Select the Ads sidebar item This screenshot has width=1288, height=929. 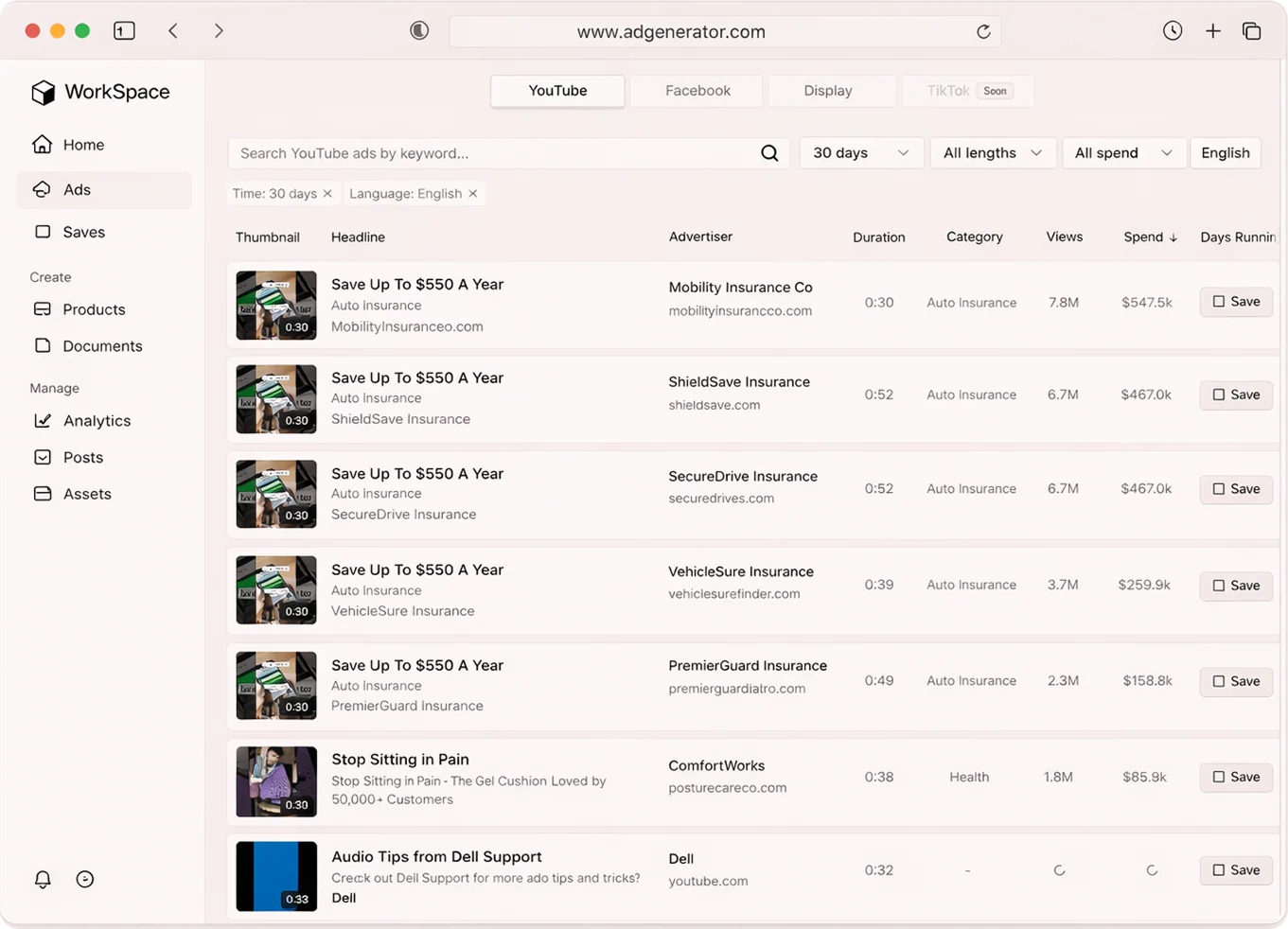tap(104, 189)
